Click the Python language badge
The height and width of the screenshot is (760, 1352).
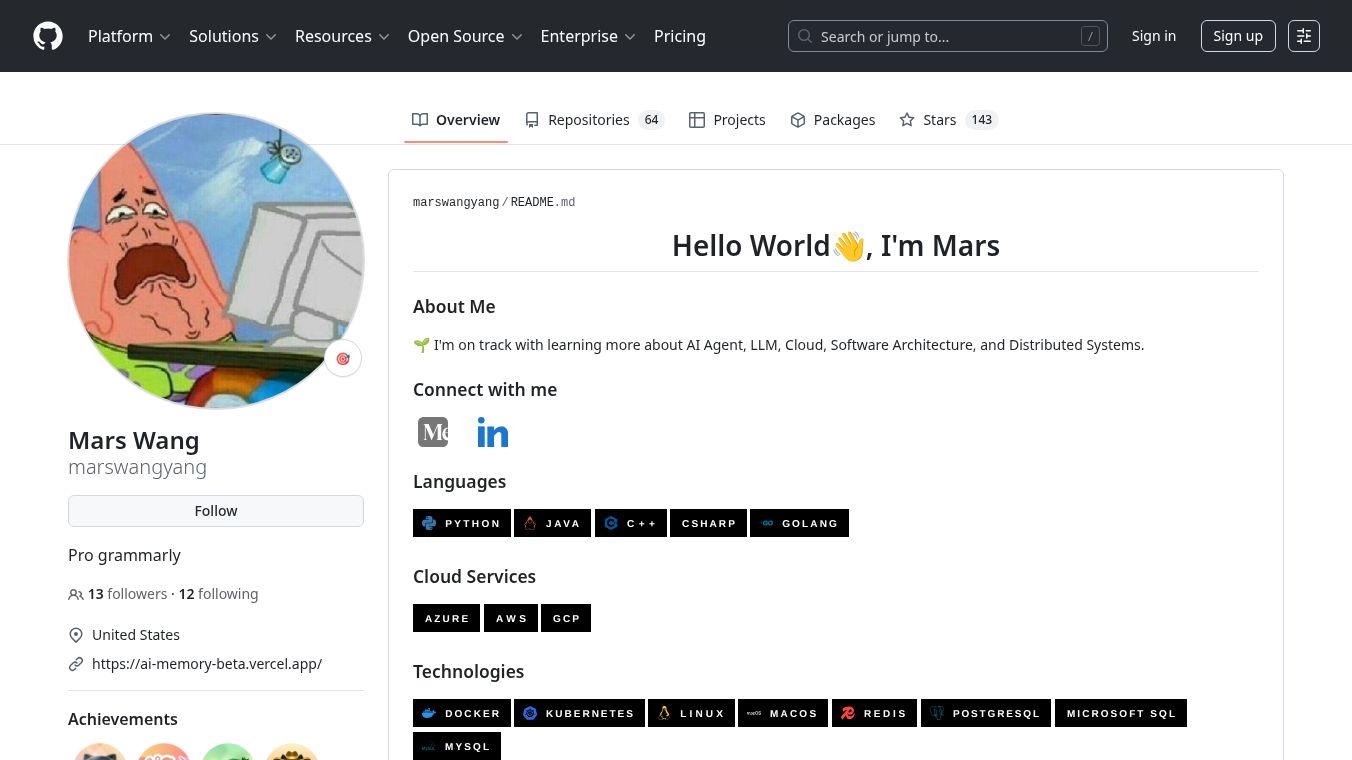click(x=462, y=523)
